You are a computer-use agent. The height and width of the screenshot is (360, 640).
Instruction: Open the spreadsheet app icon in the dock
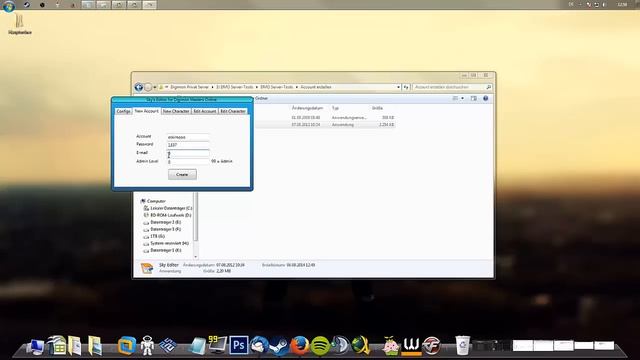point(57,345)
